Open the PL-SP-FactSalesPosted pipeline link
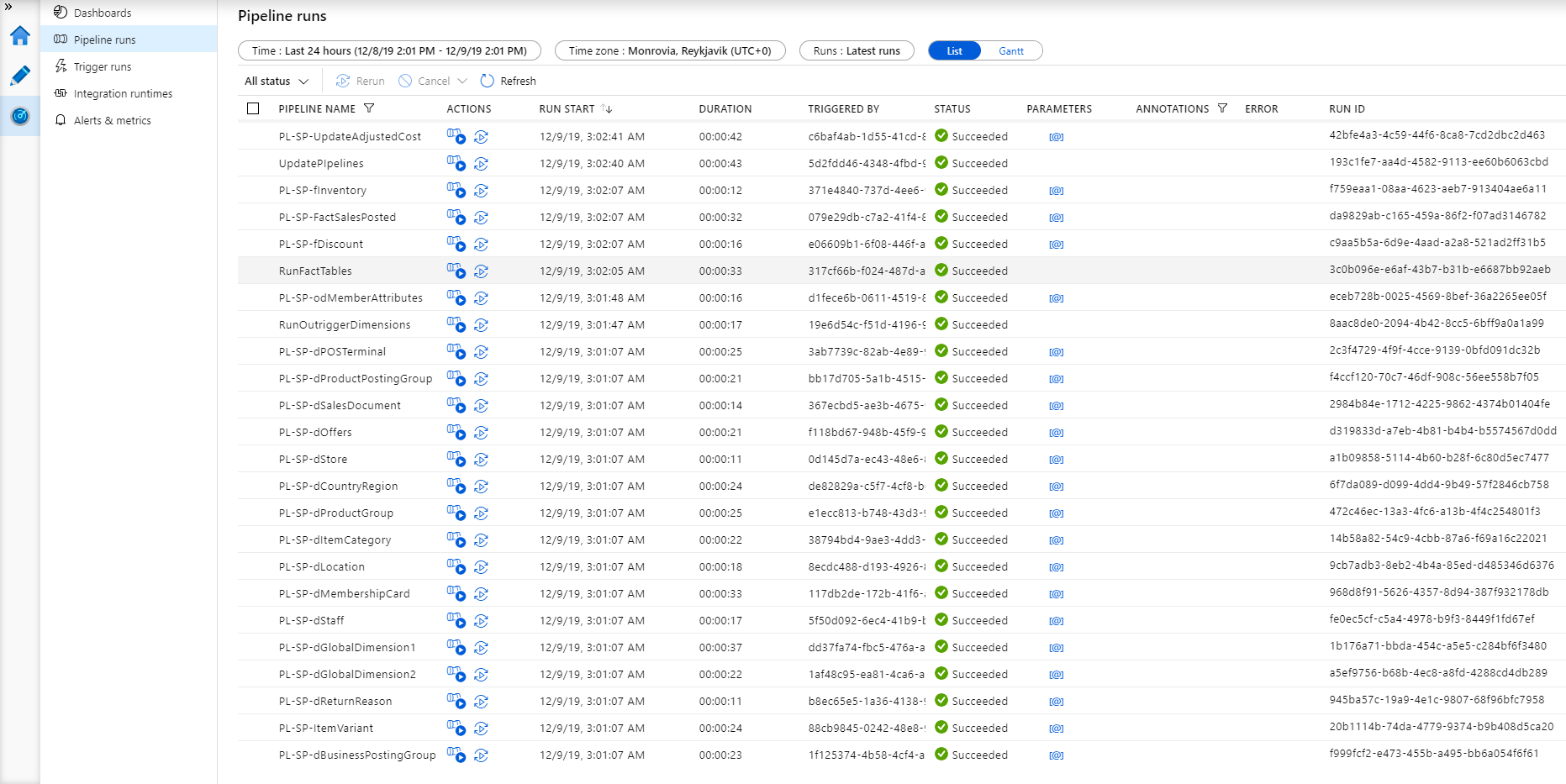 (337, 217)
